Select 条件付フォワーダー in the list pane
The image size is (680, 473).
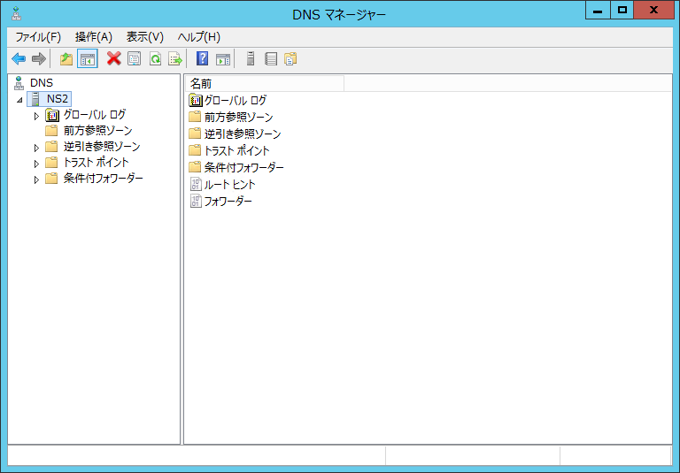click(244, 167)
